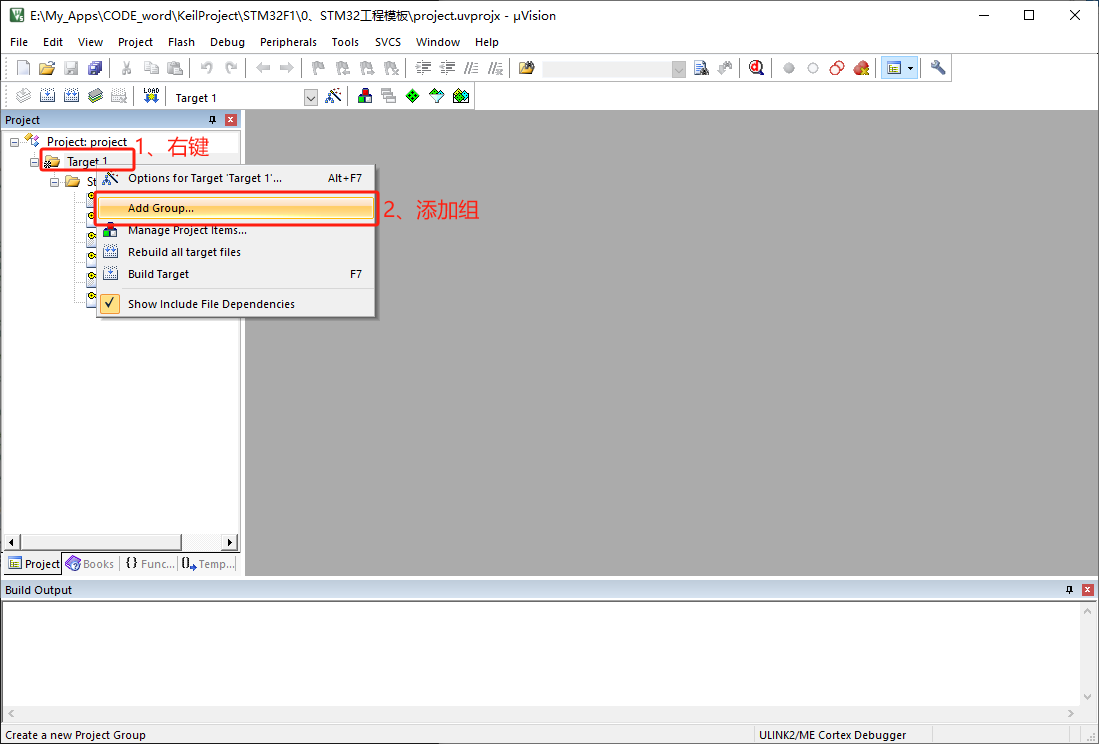Click the Rebuild all target files toolbar icon

pyautogui.click(x=71, y=96)
